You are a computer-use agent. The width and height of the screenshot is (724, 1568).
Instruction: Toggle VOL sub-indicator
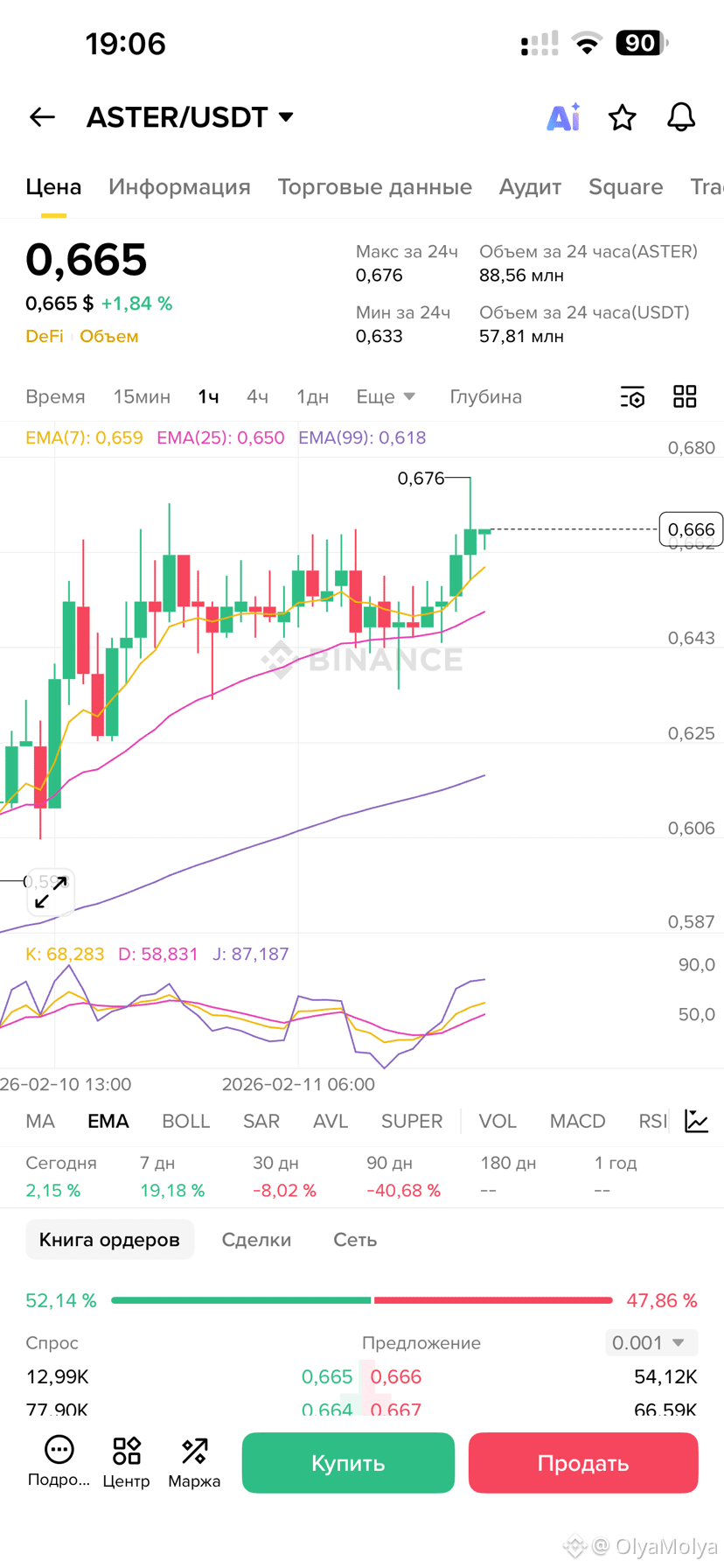coord(498,1121)
